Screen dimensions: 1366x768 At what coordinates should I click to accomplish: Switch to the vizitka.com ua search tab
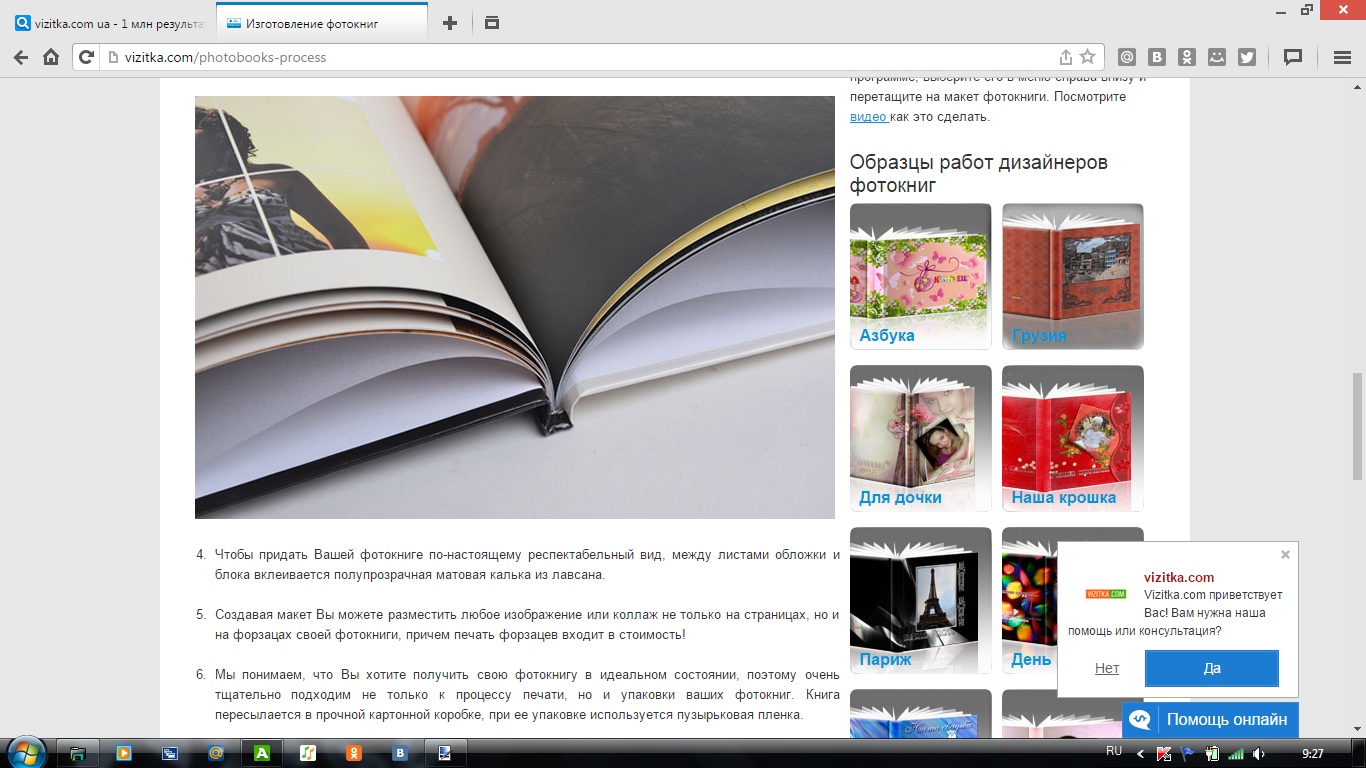[x=110, y=23]
